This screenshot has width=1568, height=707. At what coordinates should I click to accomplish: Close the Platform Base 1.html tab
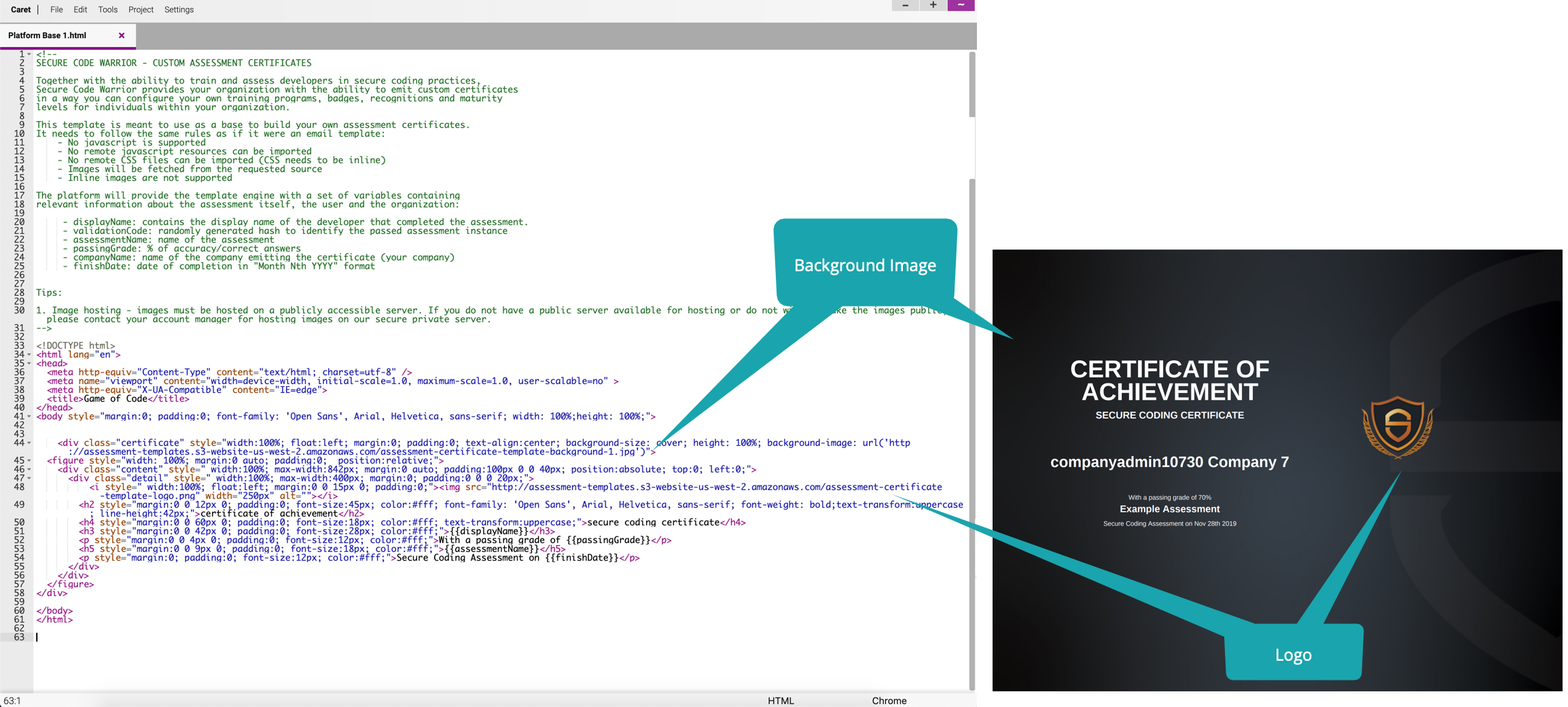[122, 35]
